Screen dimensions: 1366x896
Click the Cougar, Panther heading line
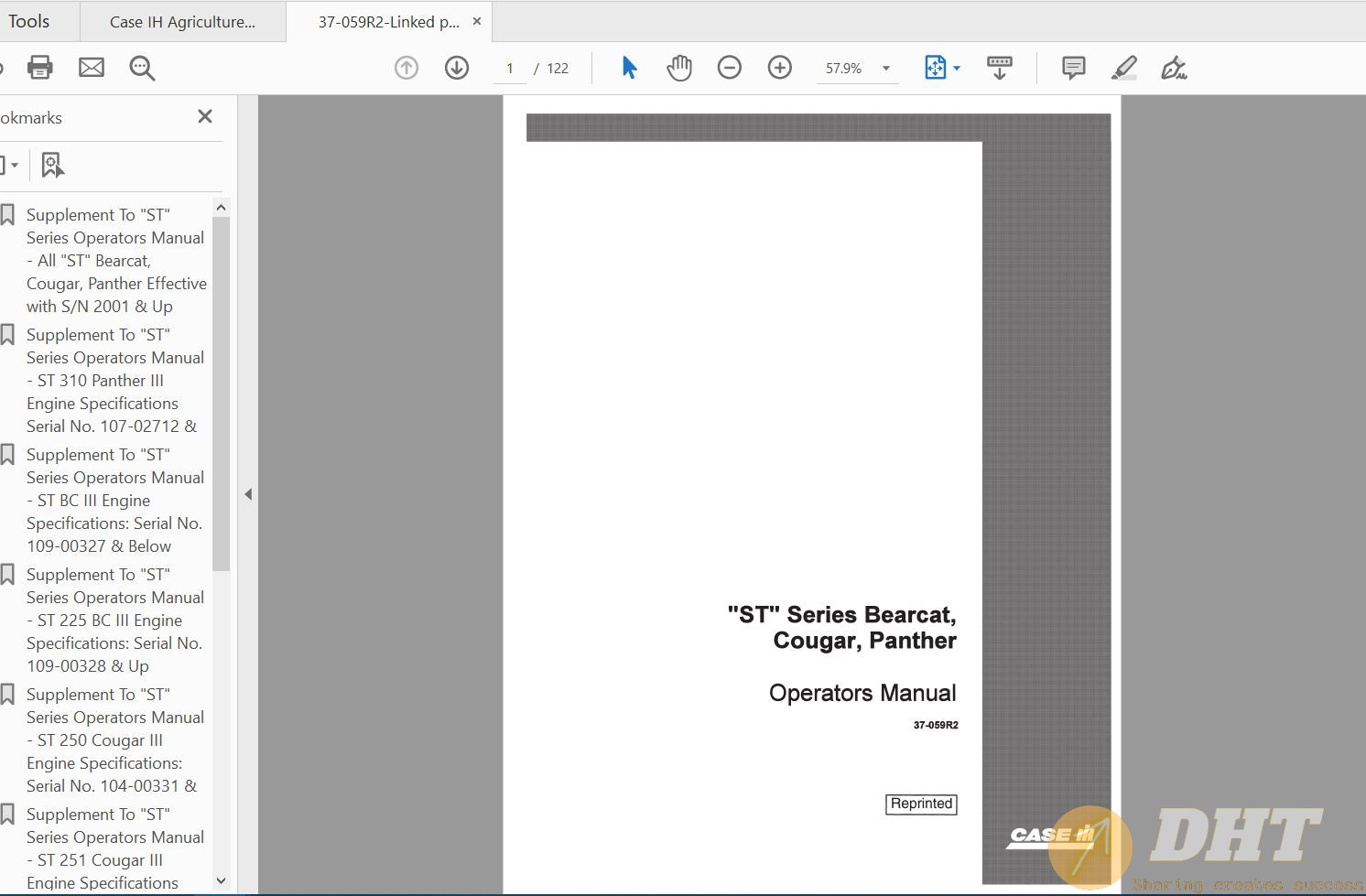[x=865, y=641]
